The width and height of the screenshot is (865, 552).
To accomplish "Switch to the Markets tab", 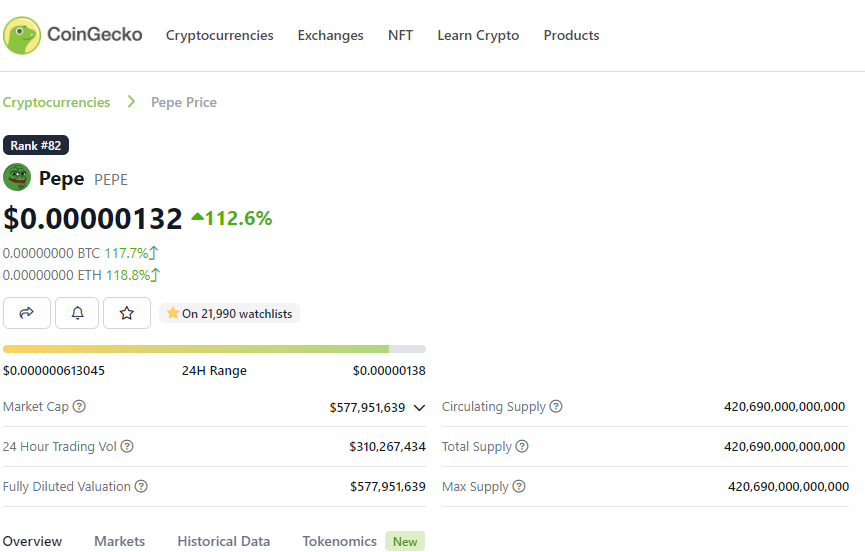I will click(119, 541).
